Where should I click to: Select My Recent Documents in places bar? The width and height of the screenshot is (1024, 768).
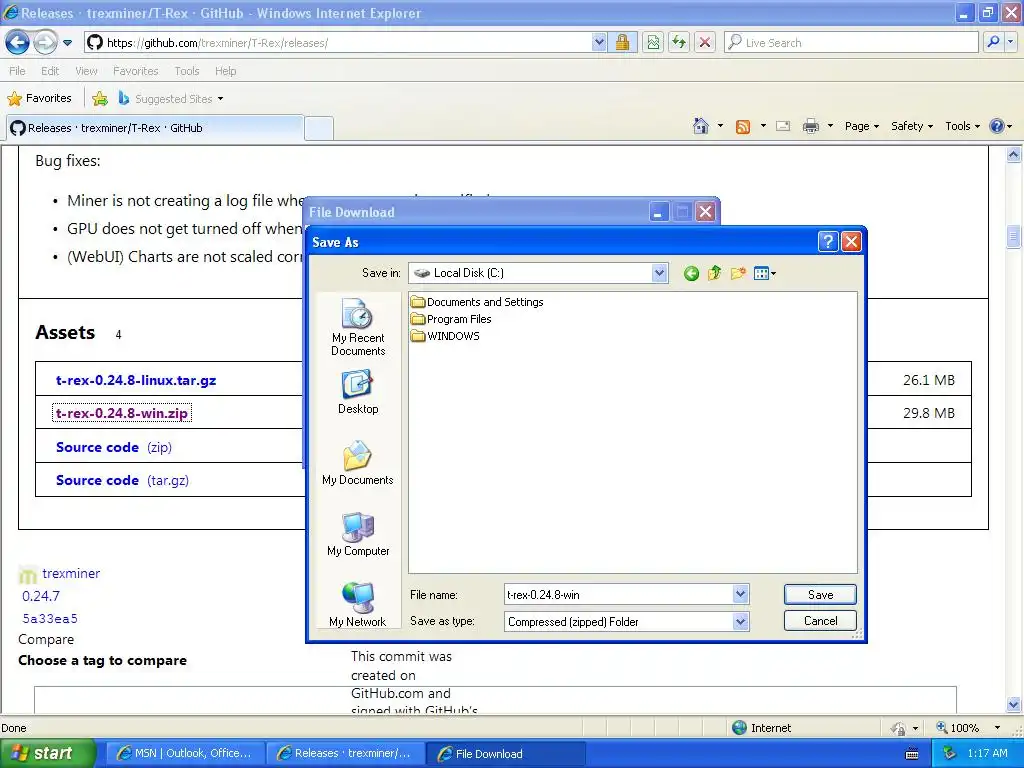tap(358, 328)
